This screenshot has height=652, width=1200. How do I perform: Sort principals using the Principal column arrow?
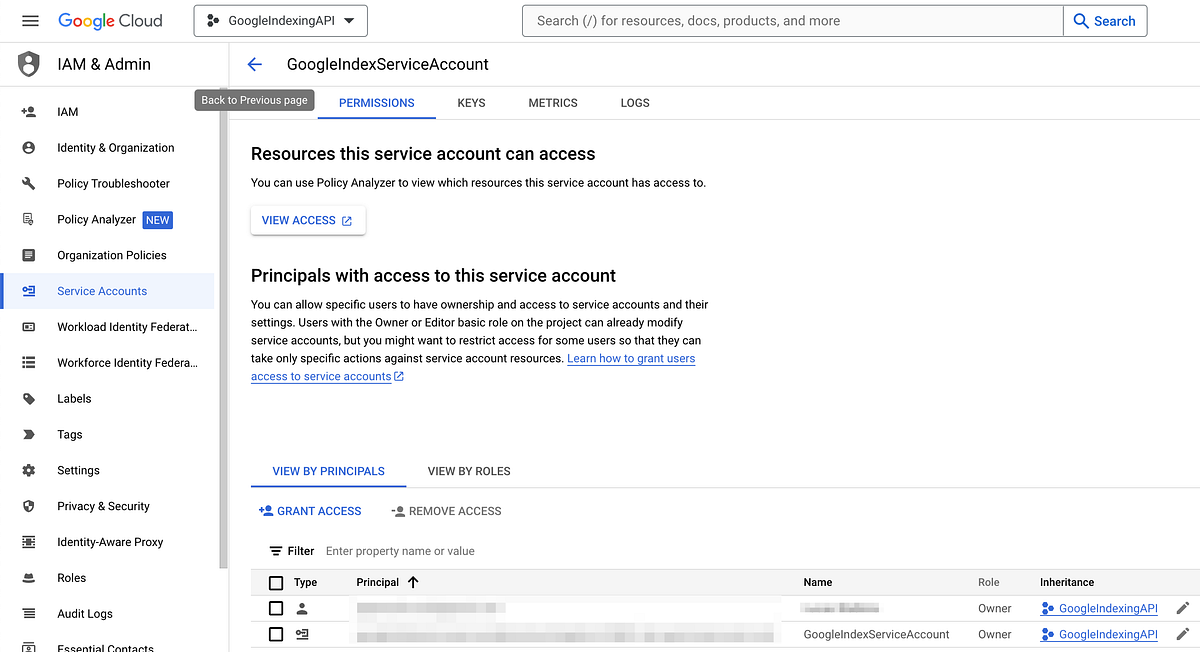pyautogui.click(x=411, y=582)
